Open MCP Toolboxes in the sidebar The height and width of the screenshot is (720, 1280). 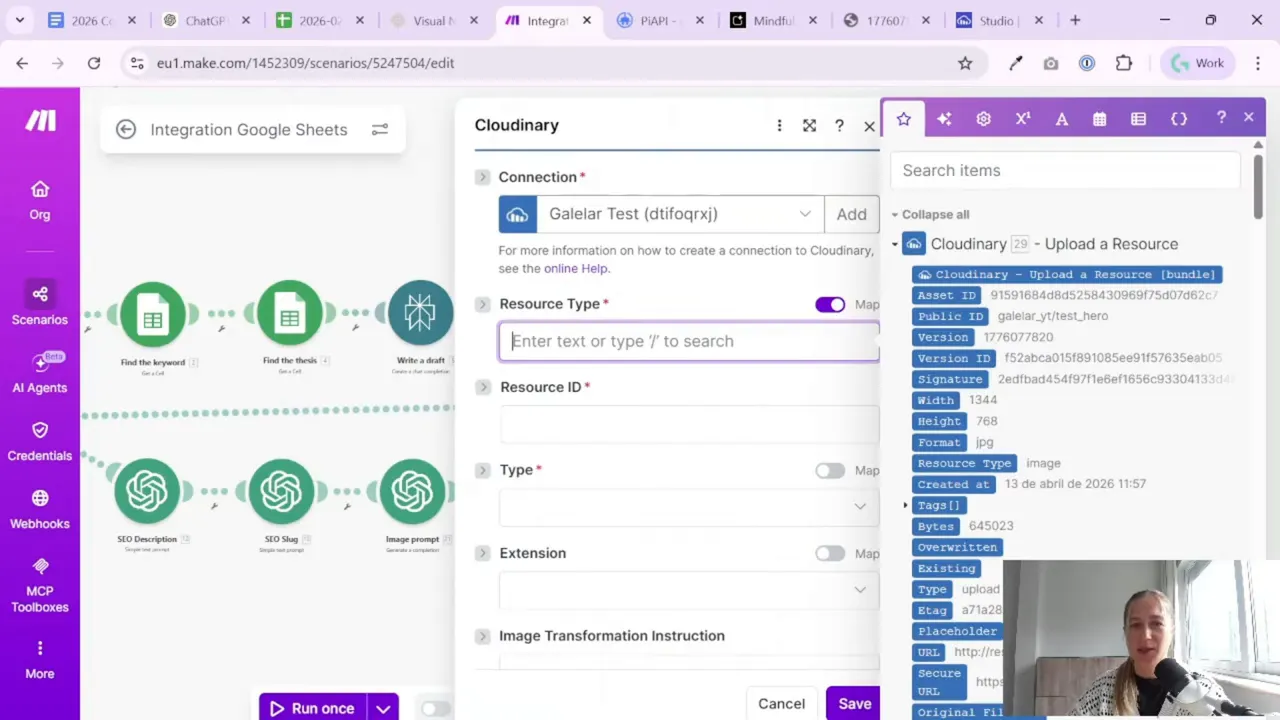point(40,586)
